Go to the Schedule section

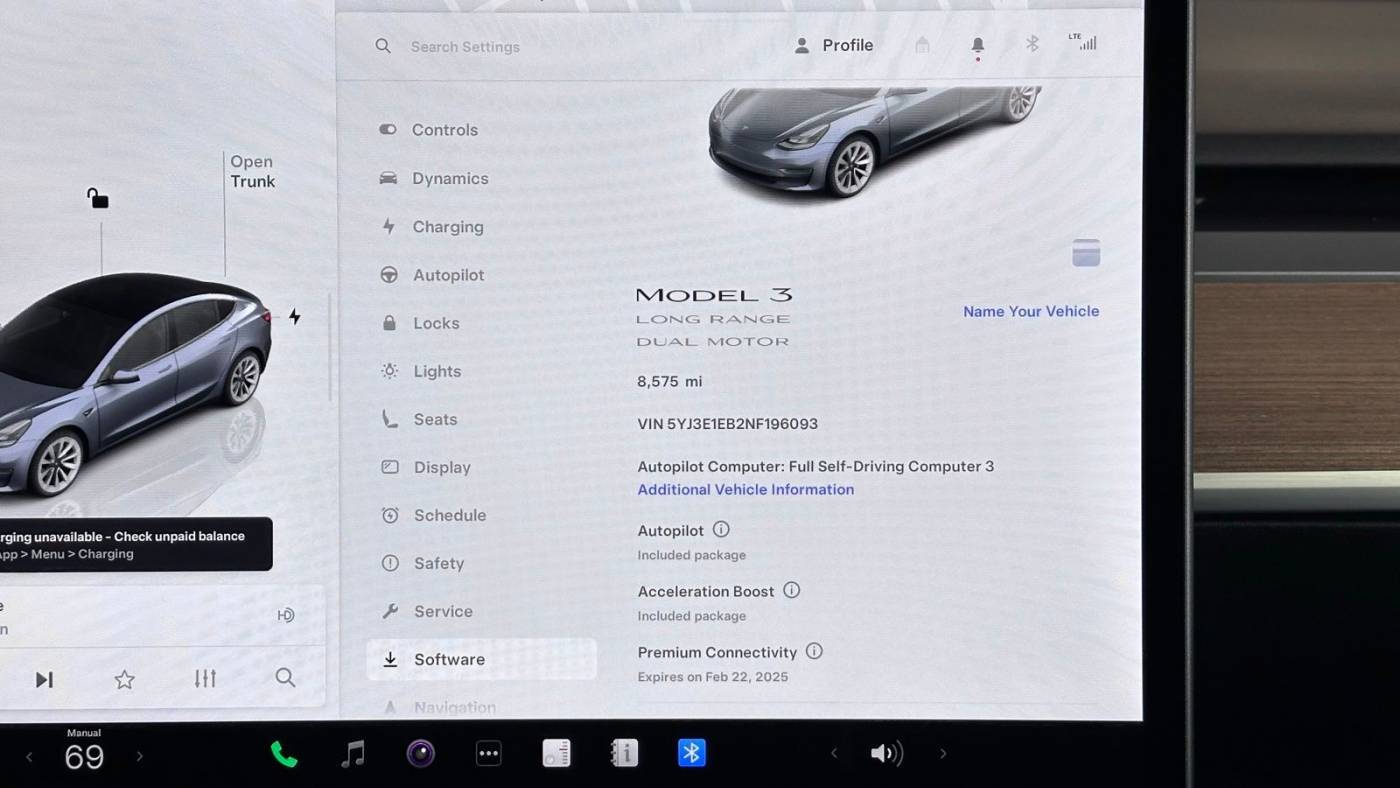pos(433,515)
